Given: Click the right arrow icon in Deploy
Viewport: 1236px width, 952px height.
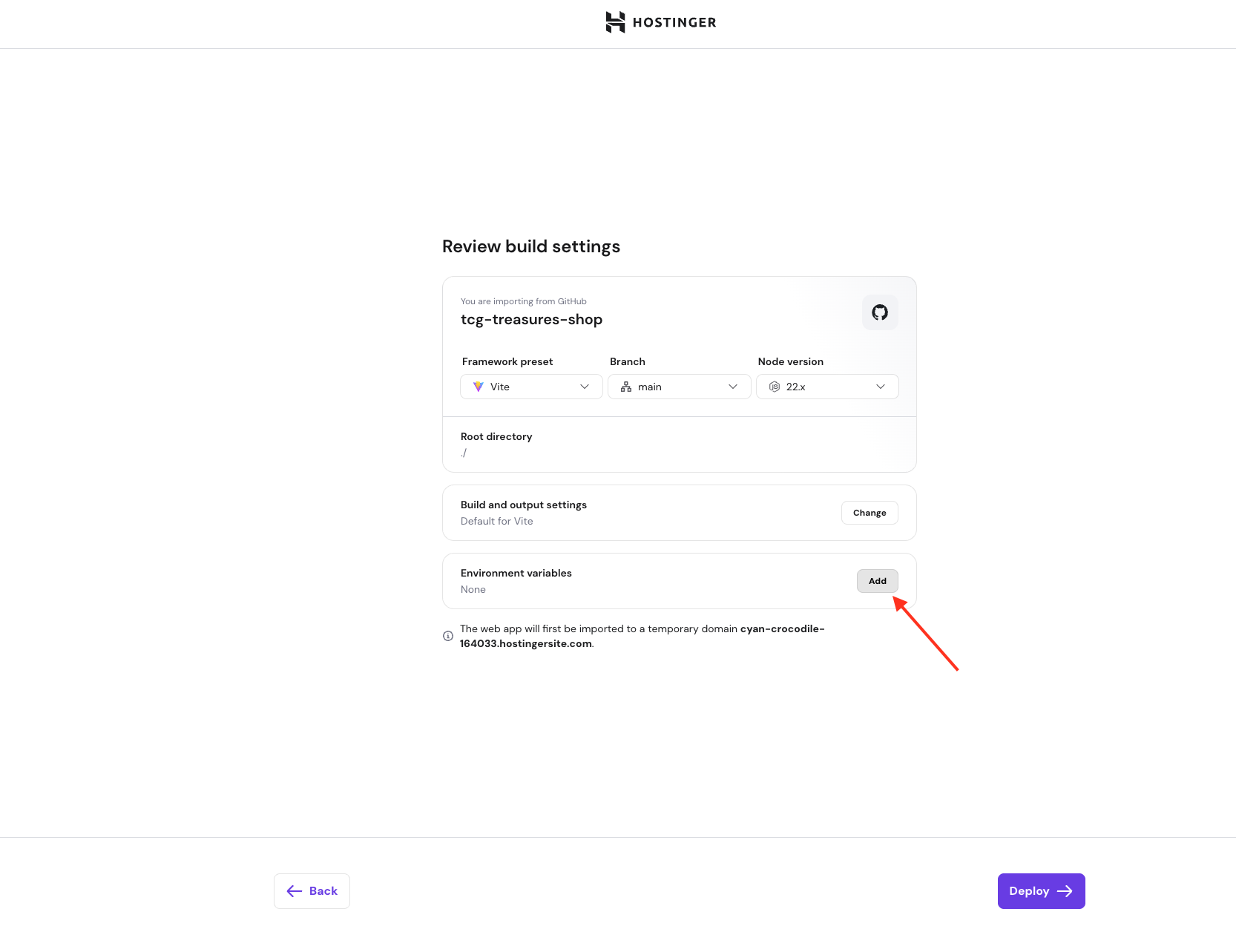Looking at the screenshot, I should click(1065, 891).
